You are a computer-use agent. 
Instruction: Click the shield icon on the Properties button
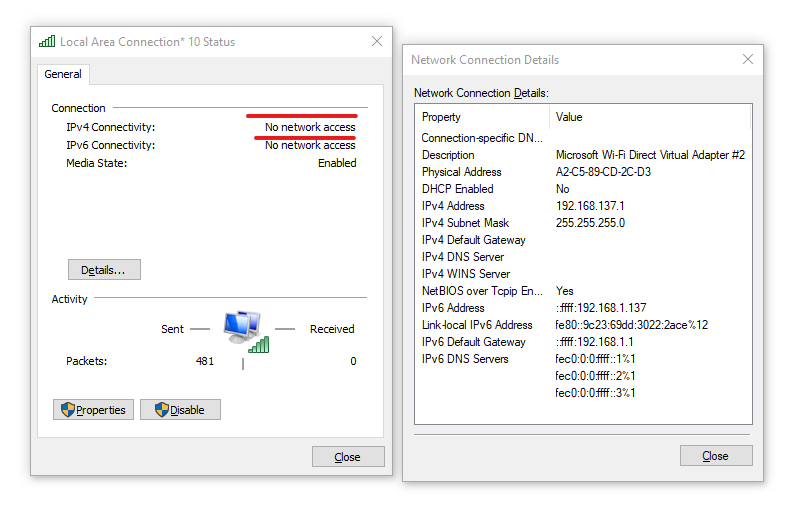(x=68, y=409)
